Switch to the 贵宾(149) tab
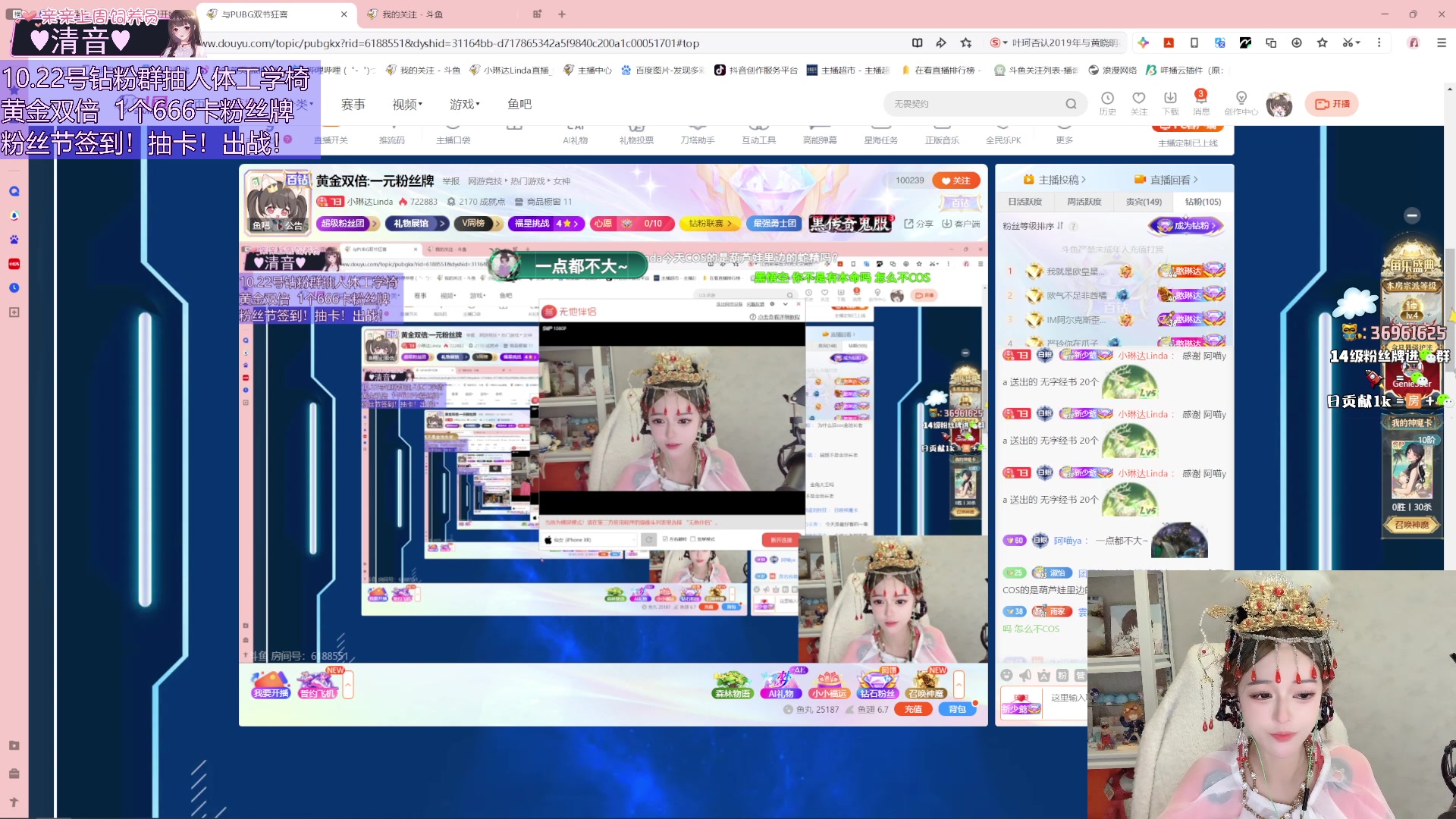 [x=1144, y=202]
